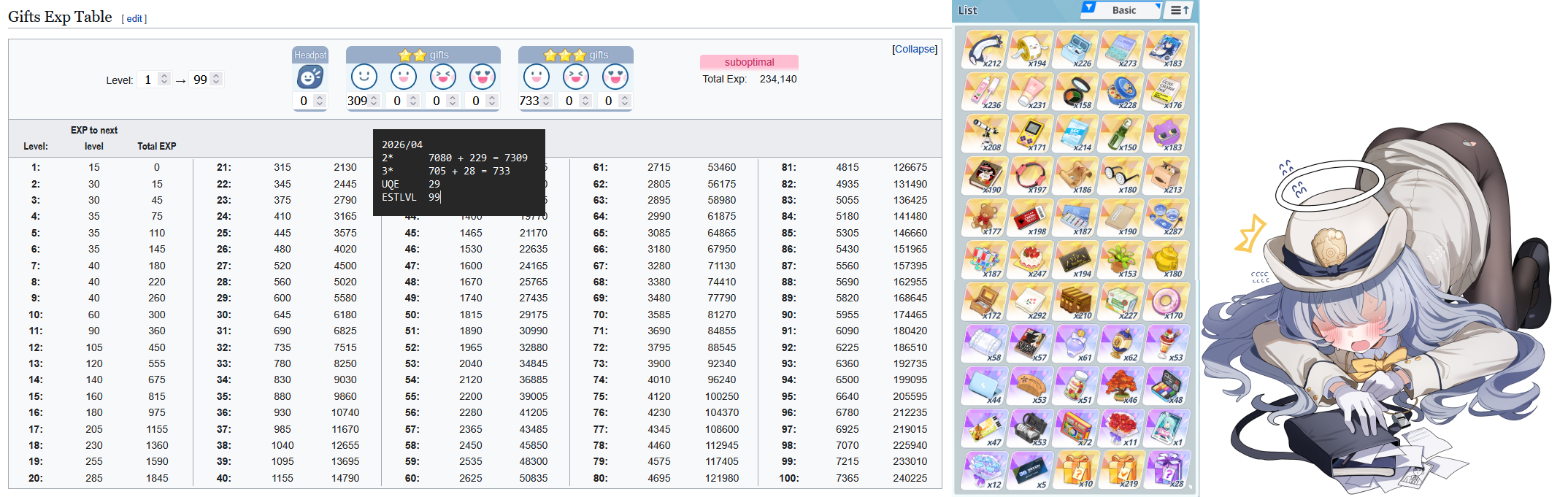Click the edit link beside Gifts Exp Table
Viewport: 1568px width, 497px height.
[x=134, y=19]
